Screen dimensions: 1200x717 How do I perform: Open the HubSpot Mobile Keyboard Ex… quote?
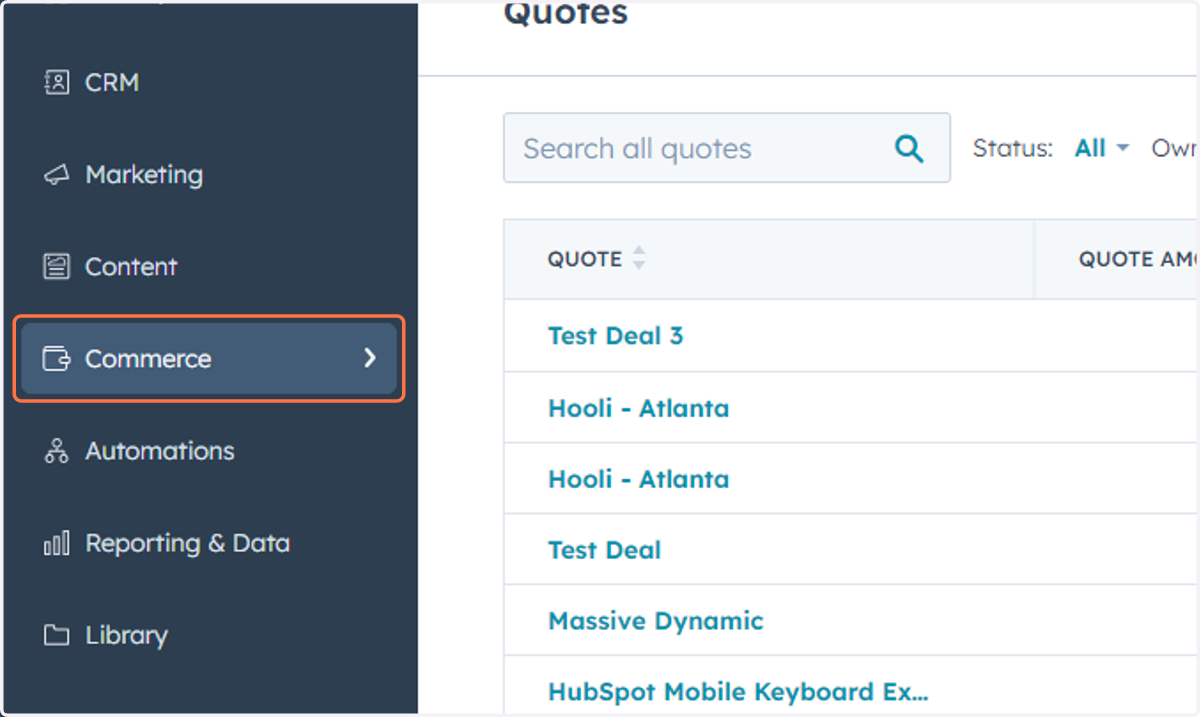pos(738,692)
